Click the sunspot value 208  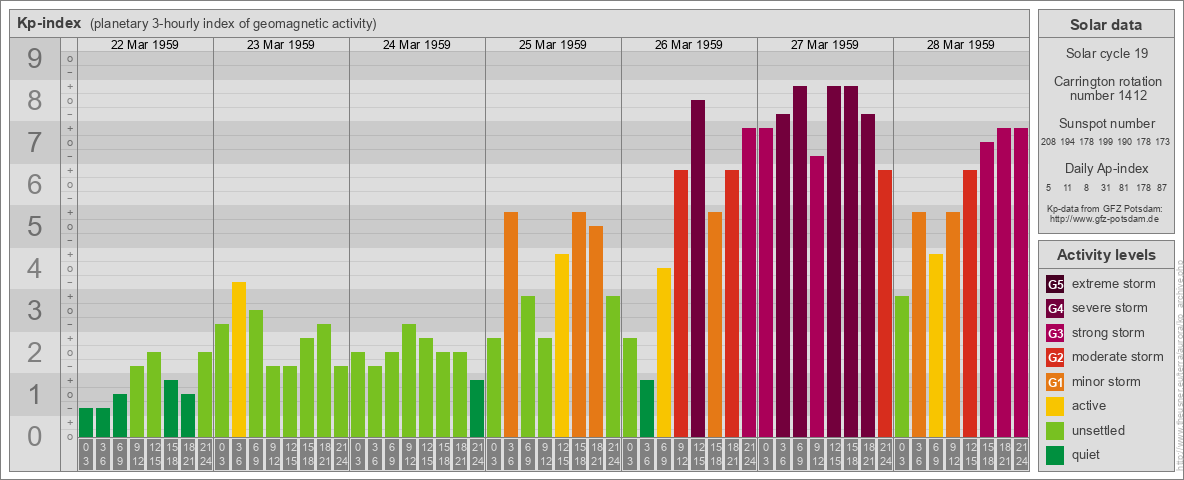pos(1048,142)
